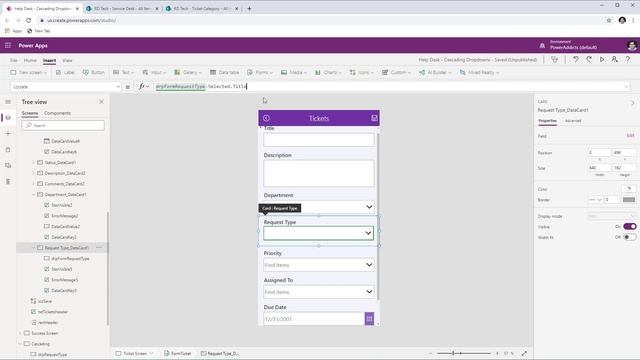Reload the browser page
The width and height of the screenshot is (640, 360).
[29, 20]
